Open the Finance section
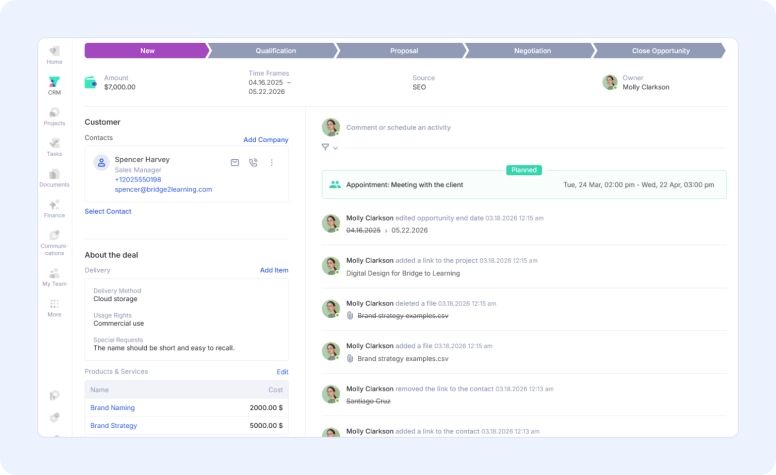Viewport: 776px width, 475px height. pyautogui.click(x=54, y=209)
